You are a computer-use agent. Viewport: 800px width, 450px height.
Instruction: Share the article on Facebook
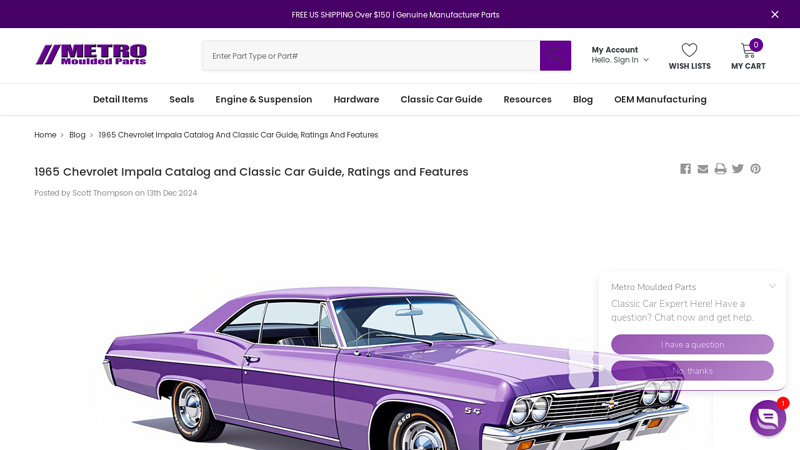685,169
